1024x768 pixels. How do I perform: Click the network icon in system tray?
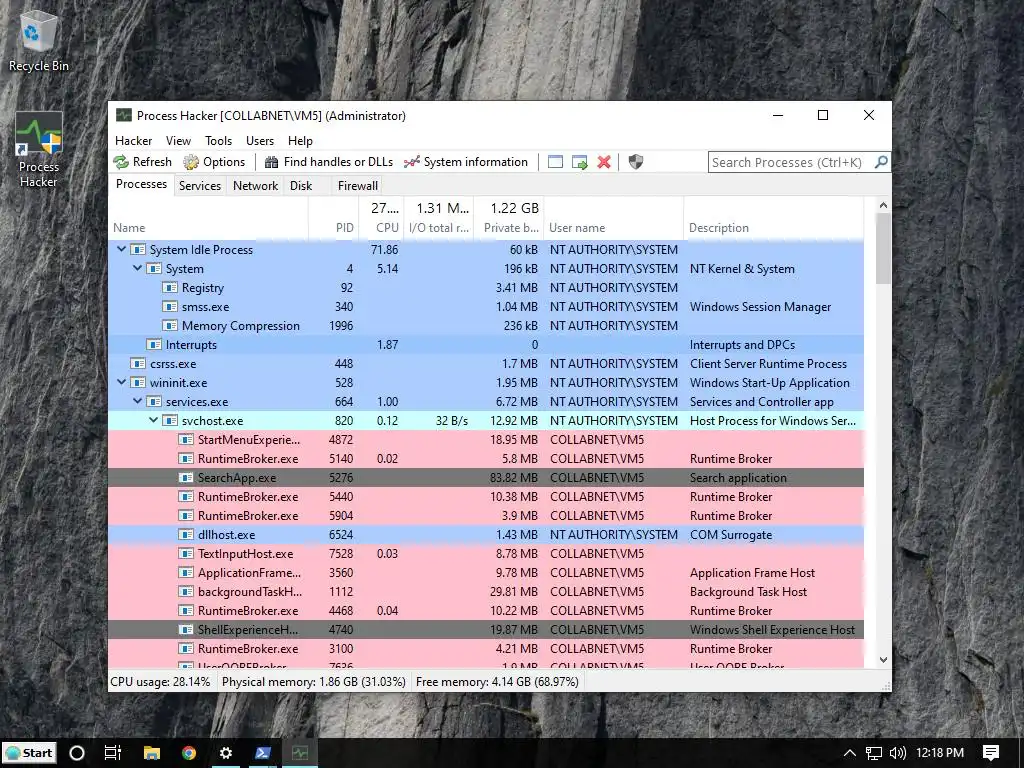pos(874,753)
